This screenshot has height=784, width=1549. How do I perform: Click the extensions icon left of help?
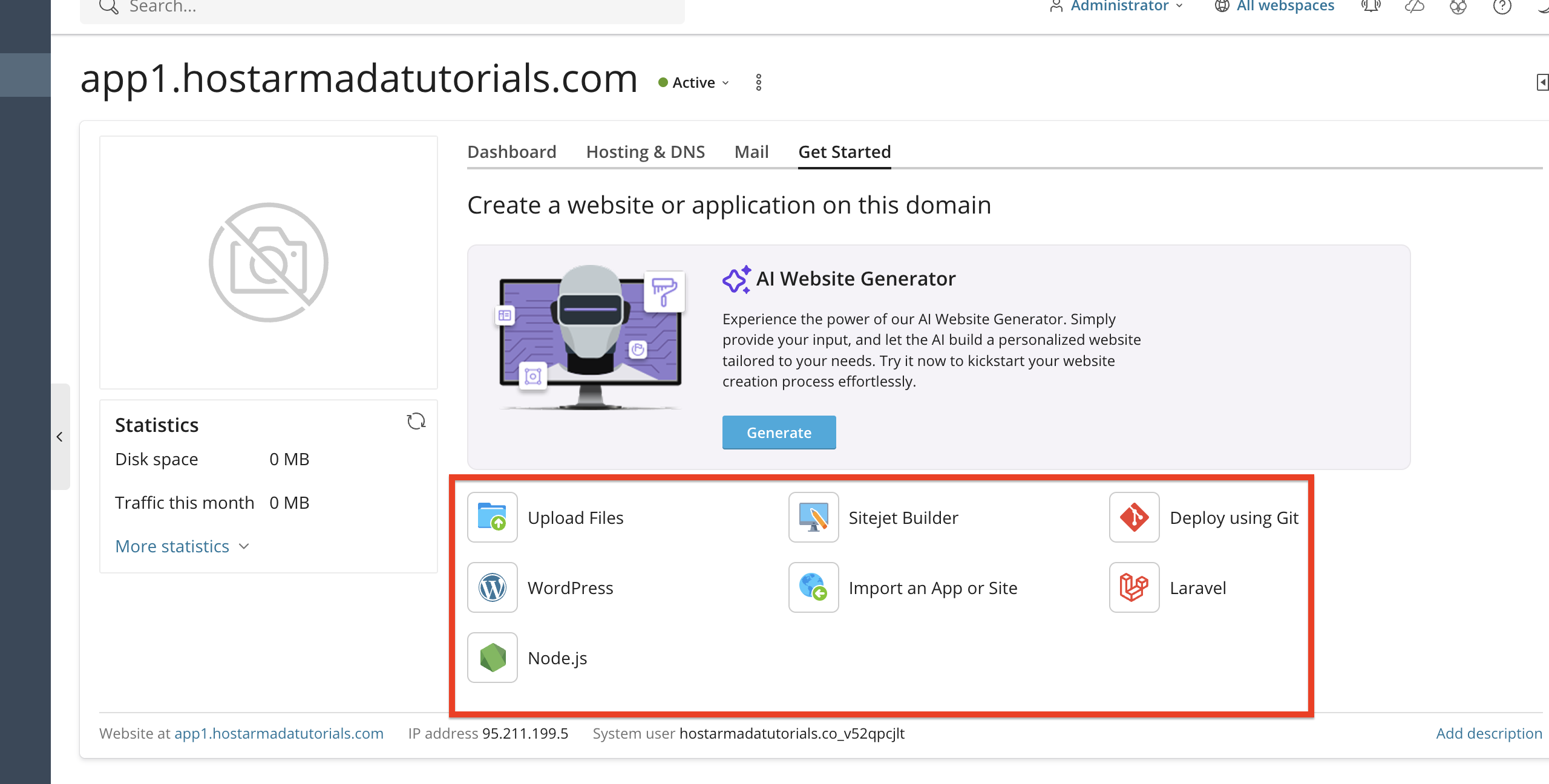1458,6
